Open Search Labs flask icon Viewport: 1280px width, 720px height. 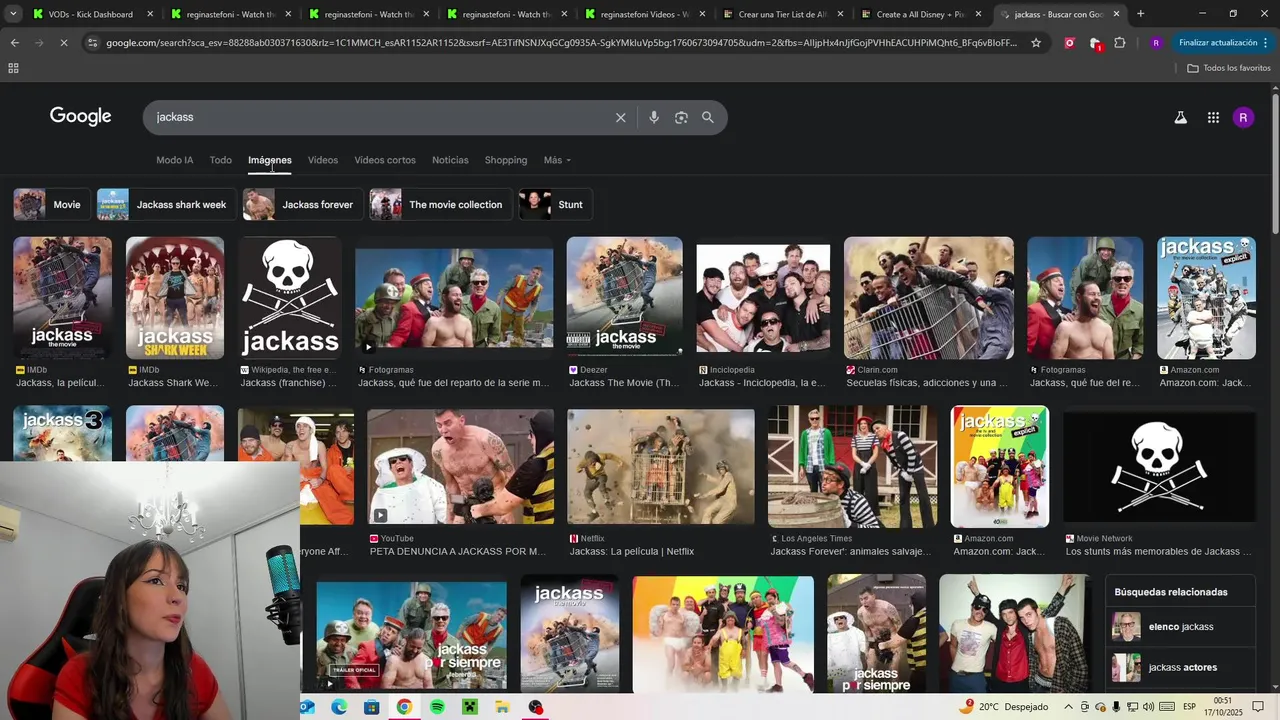(1180, 117)
